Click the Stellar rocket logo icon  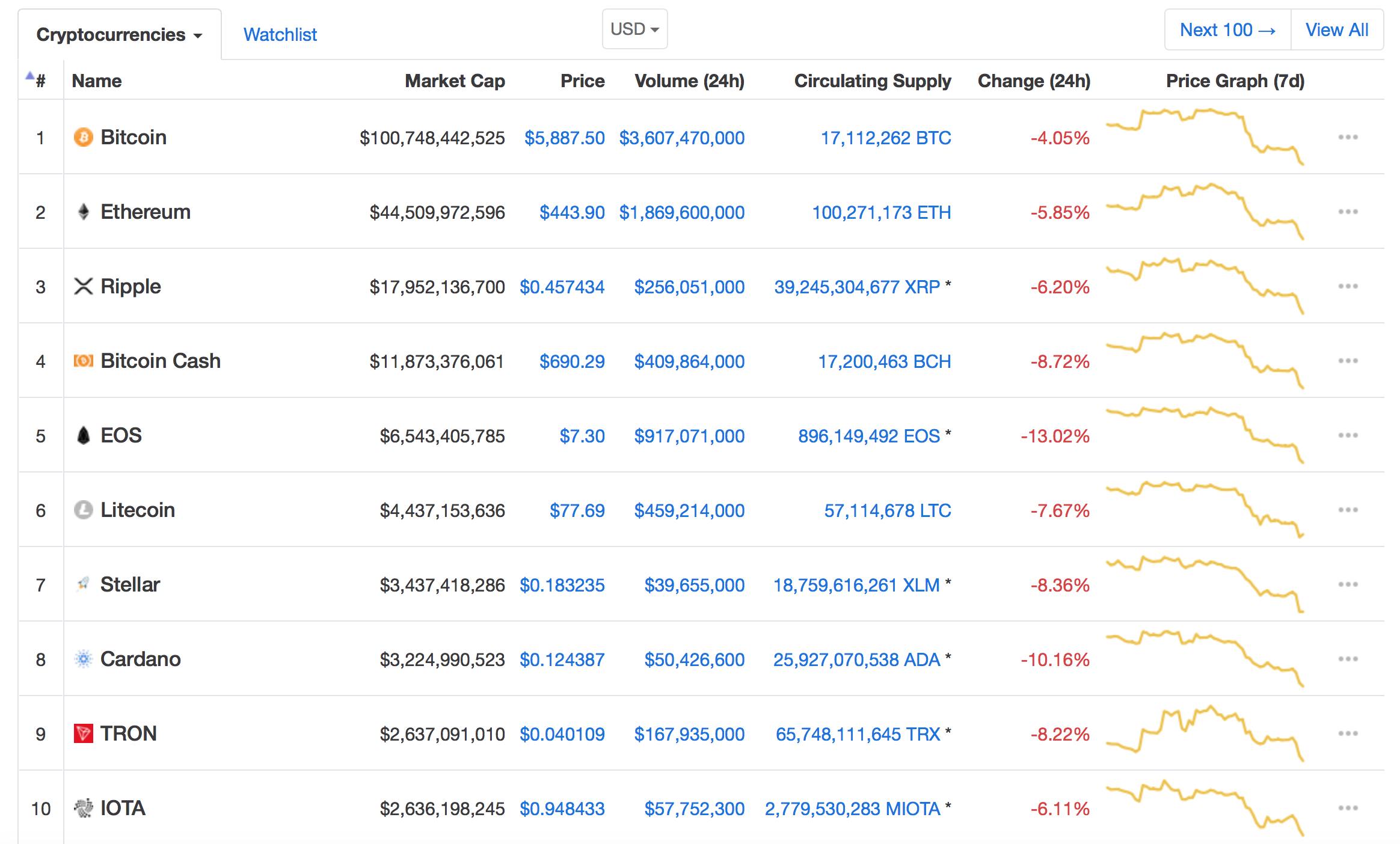[x=84, y=584]
